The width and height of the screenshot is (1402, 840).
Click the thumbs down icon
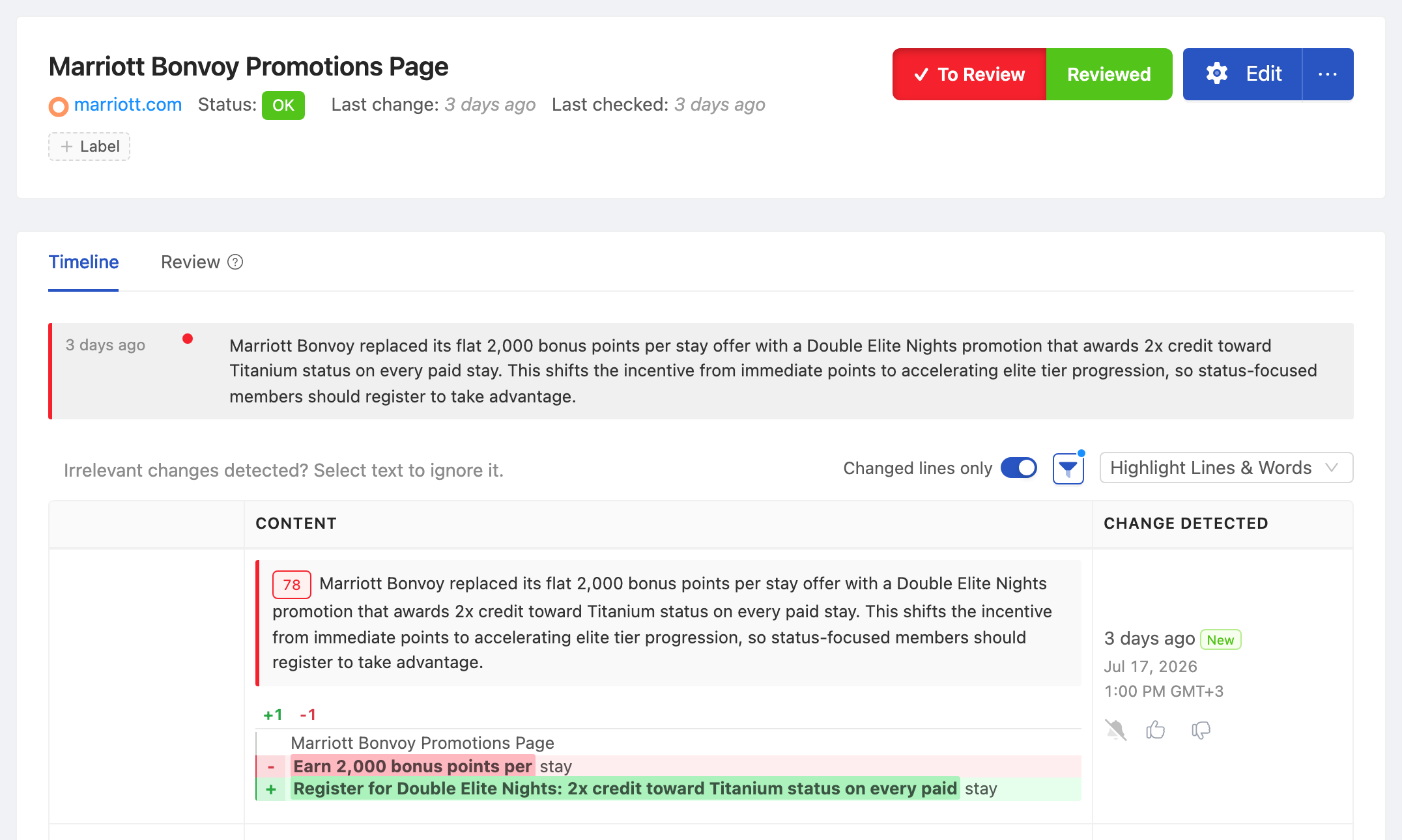pyautogui.click(x=1201, y=731)
